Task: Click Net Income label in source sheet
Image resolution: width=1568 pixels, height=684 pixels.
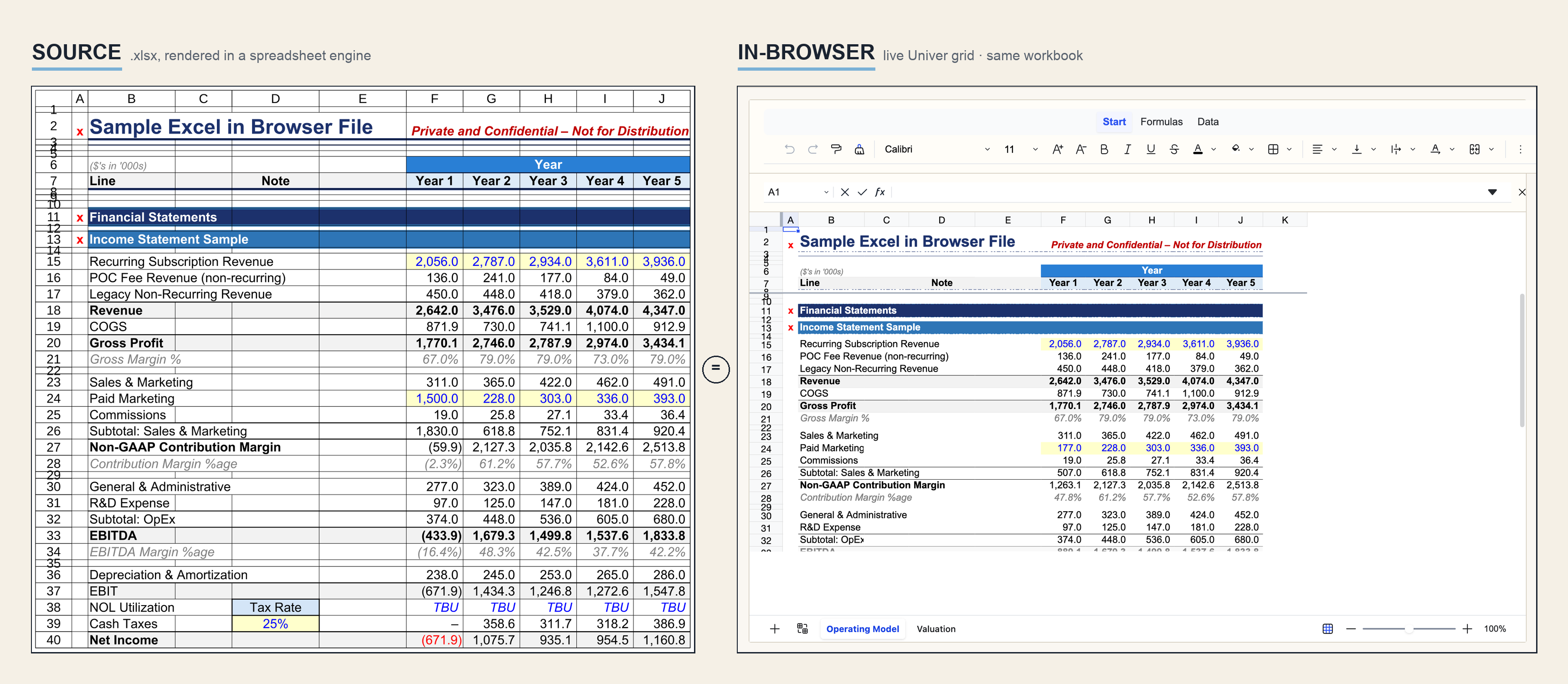Action: 123,640
